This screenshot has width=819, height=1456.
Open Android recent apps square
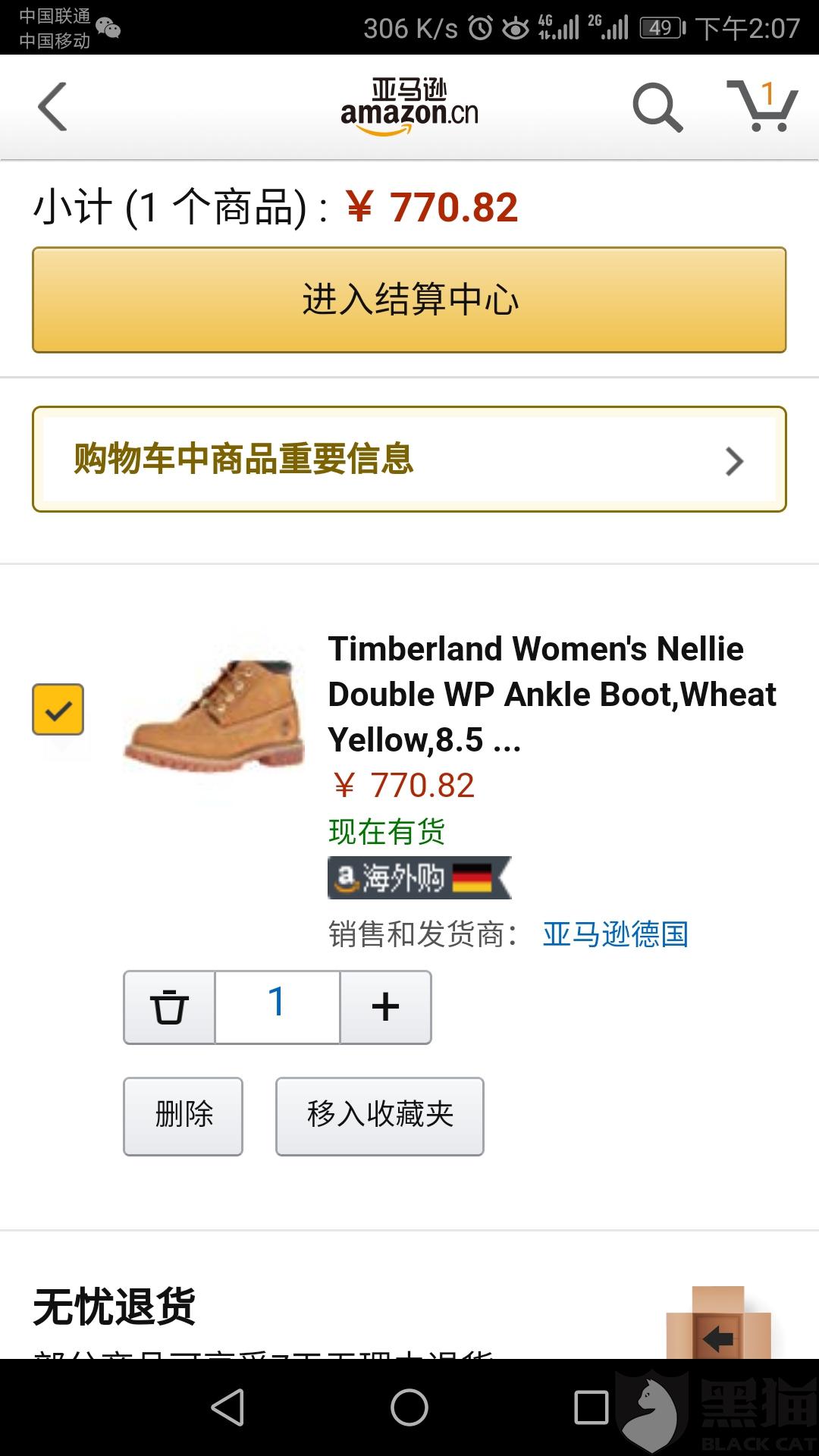[x=591, y=1407]
